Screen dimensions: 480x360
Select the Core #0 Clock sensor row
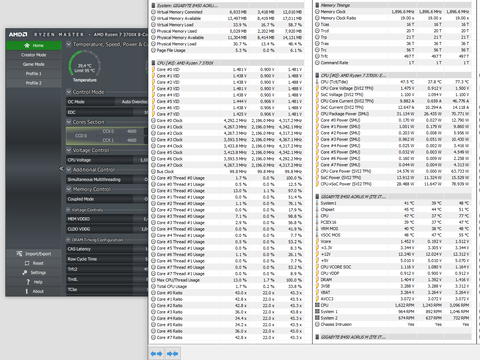coord(227,121)
